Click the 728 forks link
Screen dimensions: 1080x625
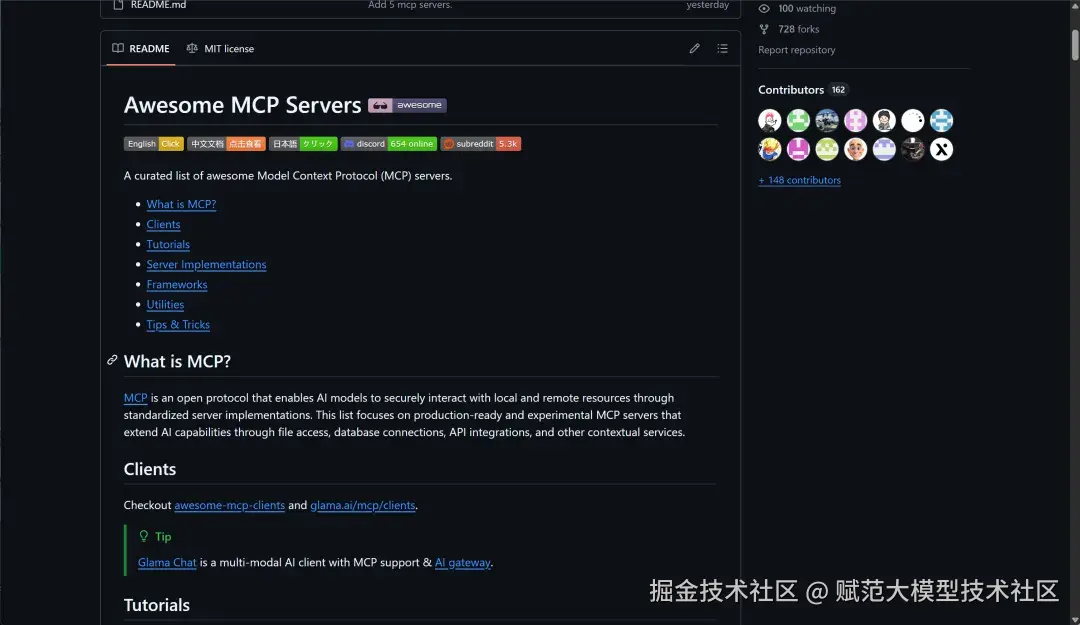pos(798,29)
